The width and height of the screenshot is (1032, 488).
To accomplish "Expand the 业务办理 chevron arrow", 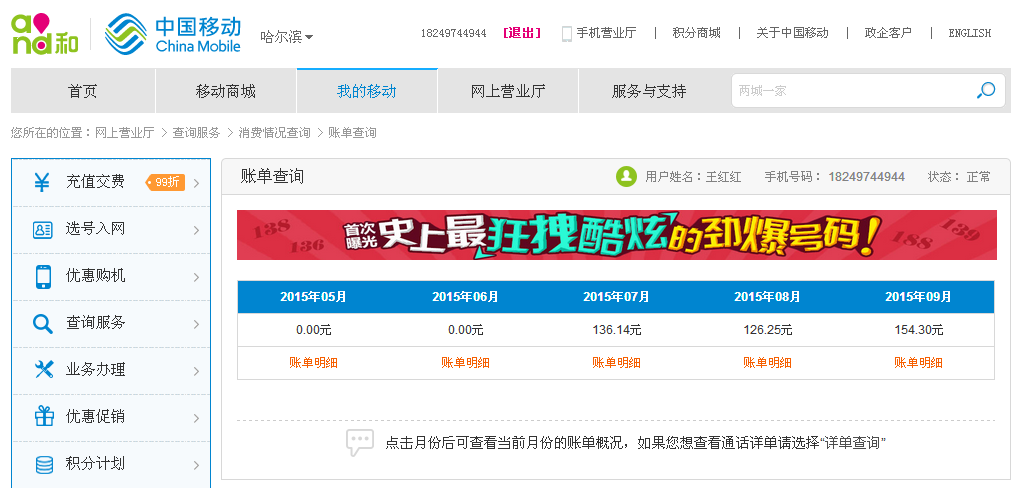I will click(x=196, y=371).
